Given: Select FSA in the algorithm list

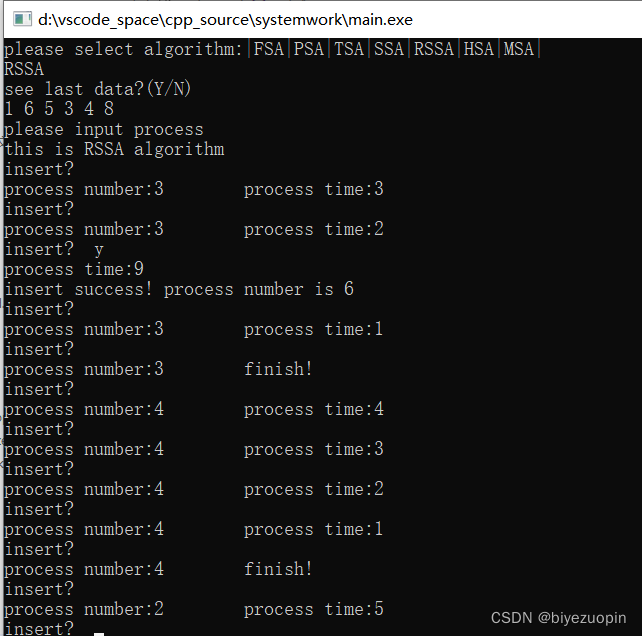Looking at the screenshot, I should pos(268,49).
